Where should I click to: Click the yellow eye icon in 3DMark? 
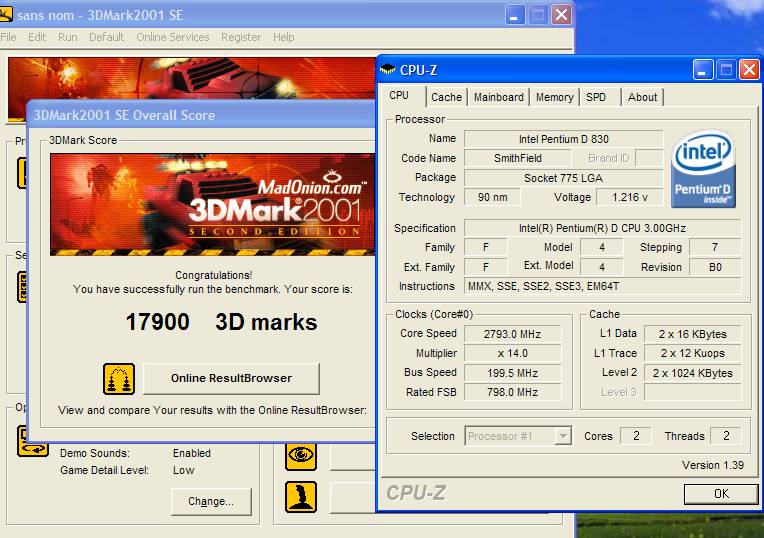click(301, 455)
